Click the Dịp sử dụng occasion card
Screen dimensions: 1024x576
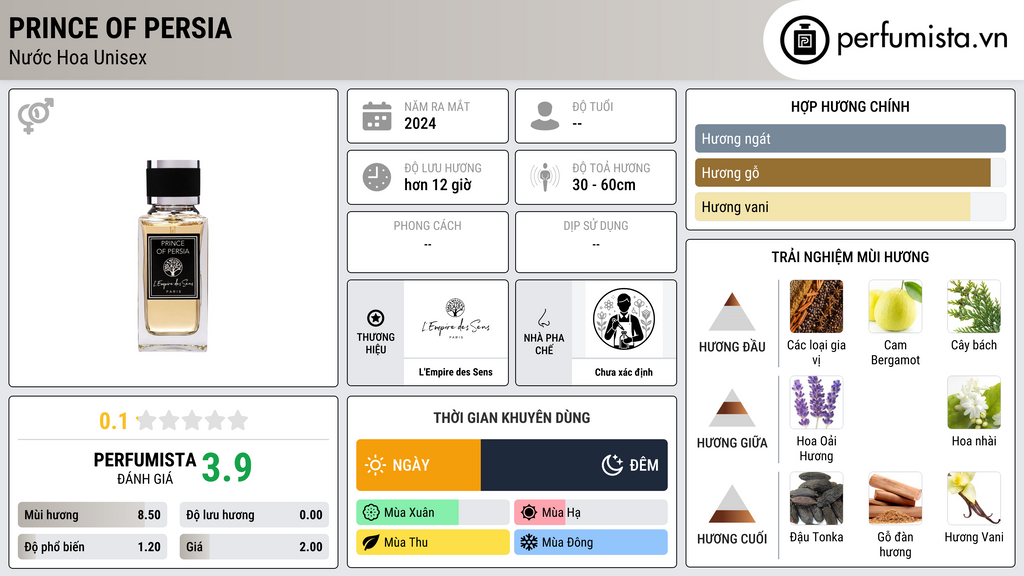click(596, 242)
